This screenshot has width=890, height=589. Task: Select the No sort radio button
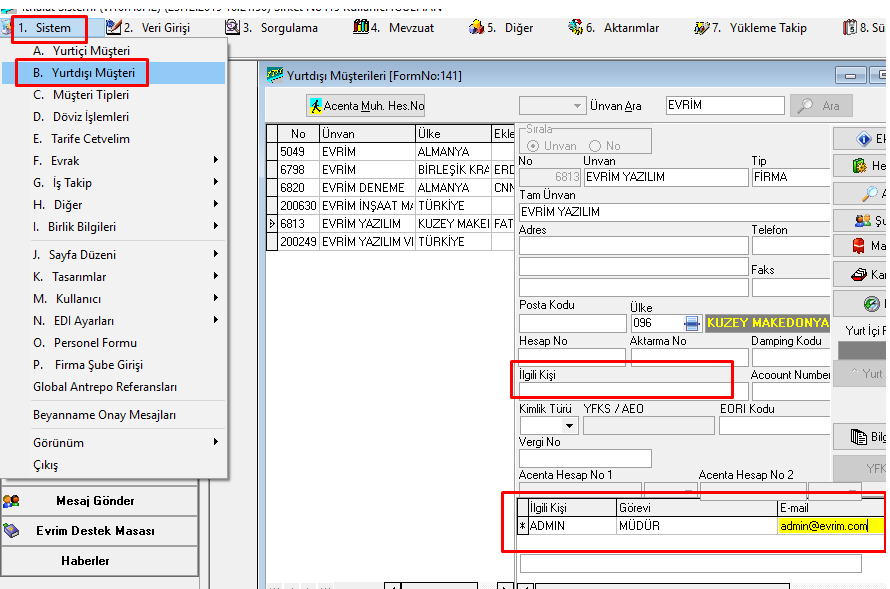point(595,146)
